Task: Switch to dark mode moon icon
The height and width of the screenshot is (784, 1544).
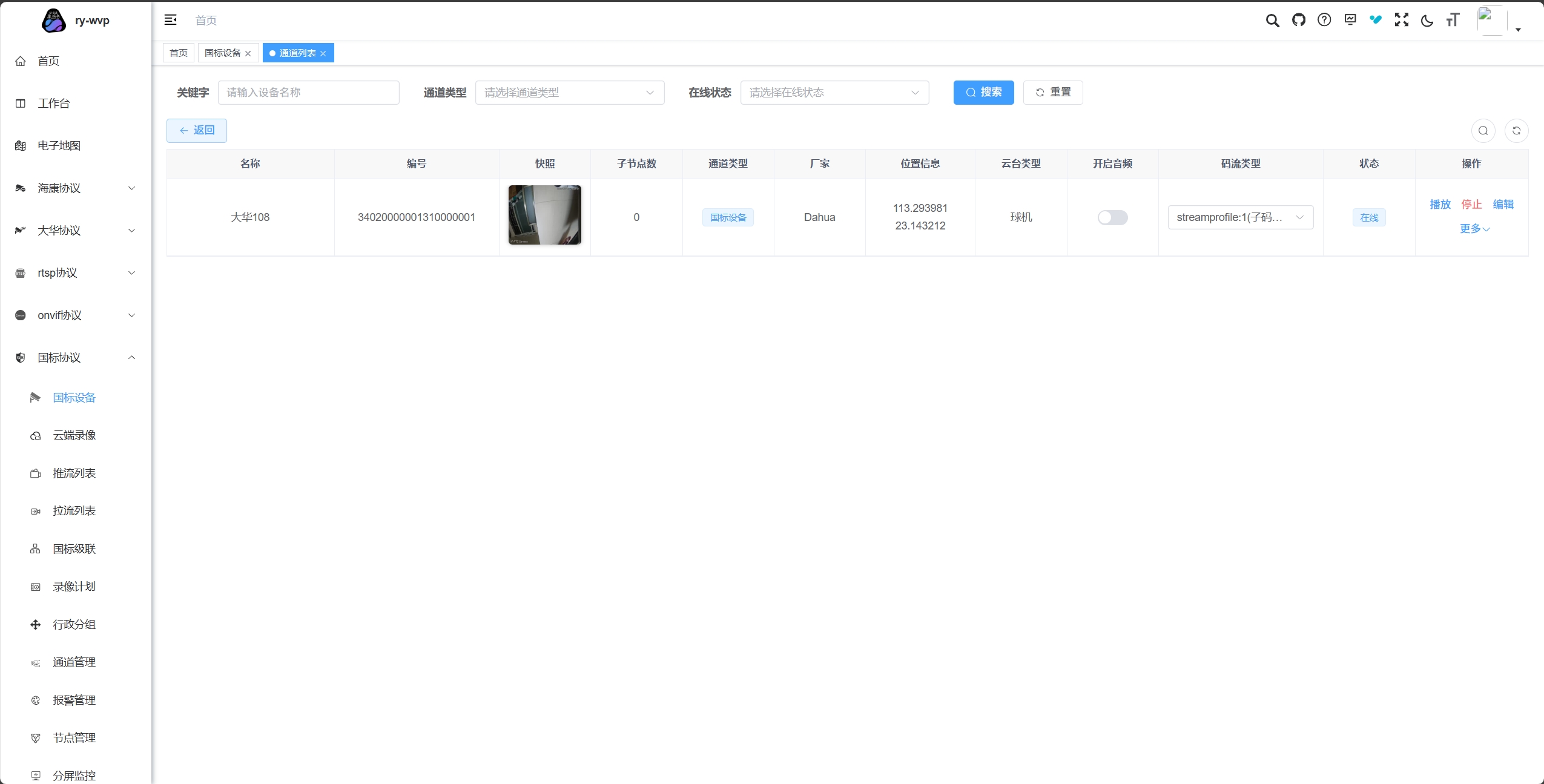Action: [x=1427, y=21]
